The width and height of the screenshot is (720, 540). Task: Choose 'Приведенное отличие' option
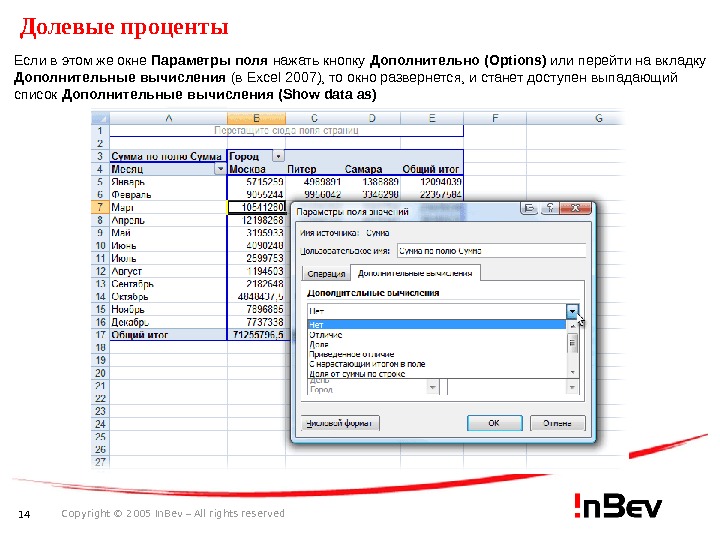coord(436,354)
